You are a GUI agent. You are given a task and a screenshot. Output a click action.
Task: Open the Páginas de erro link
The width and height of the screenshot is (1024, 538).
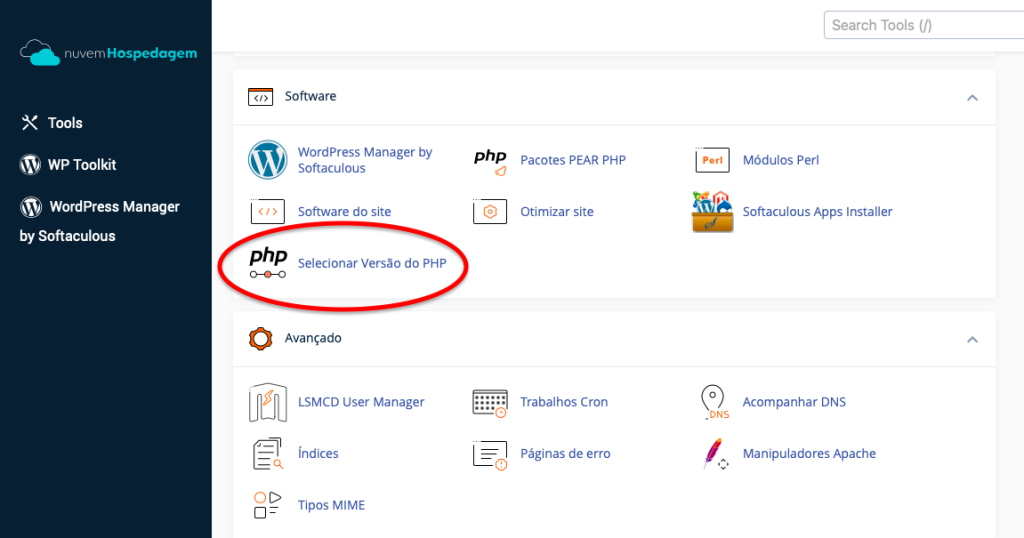(565, 454)
